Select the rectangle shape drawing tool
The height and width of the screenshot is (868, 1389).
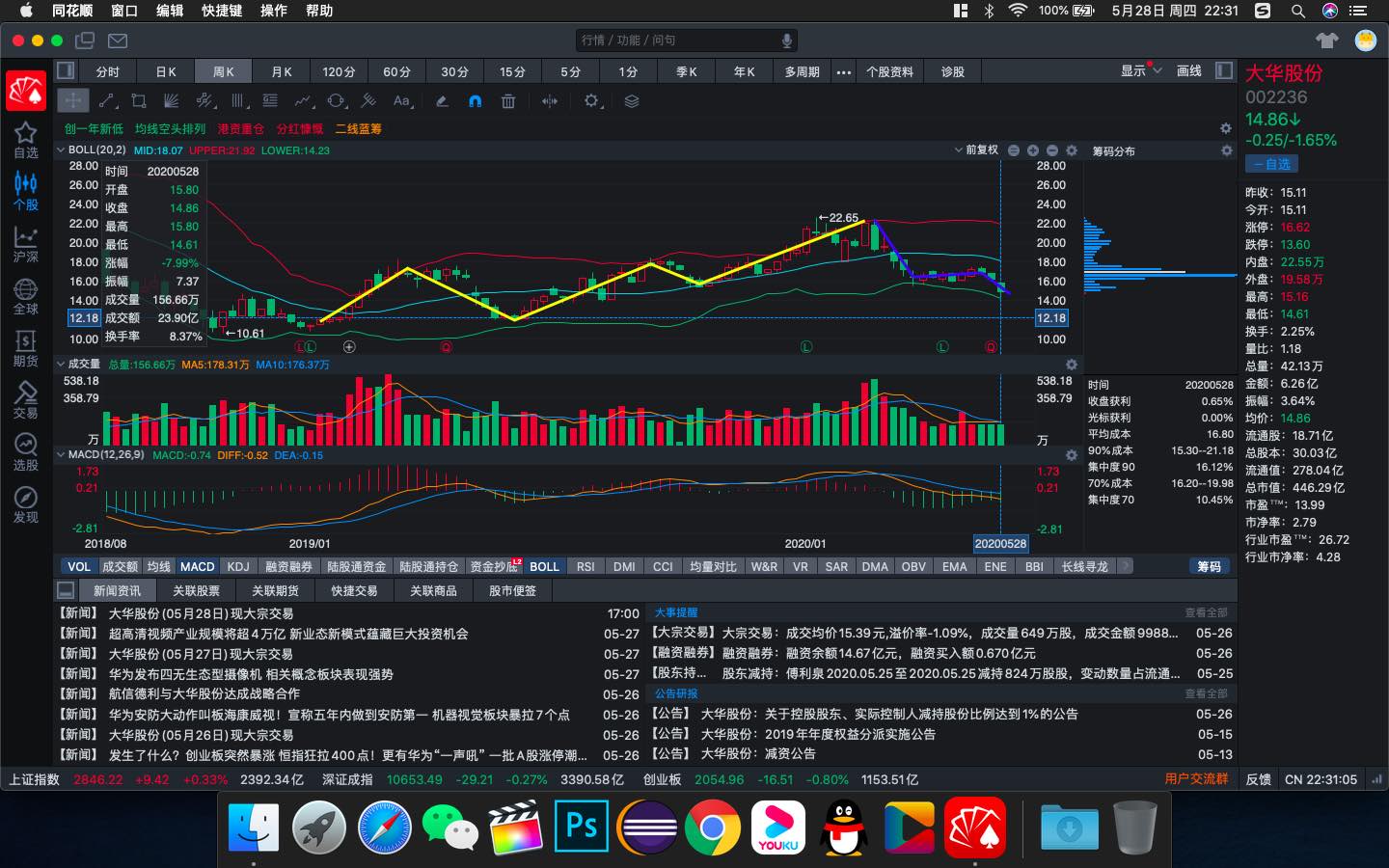coord(139,100)
